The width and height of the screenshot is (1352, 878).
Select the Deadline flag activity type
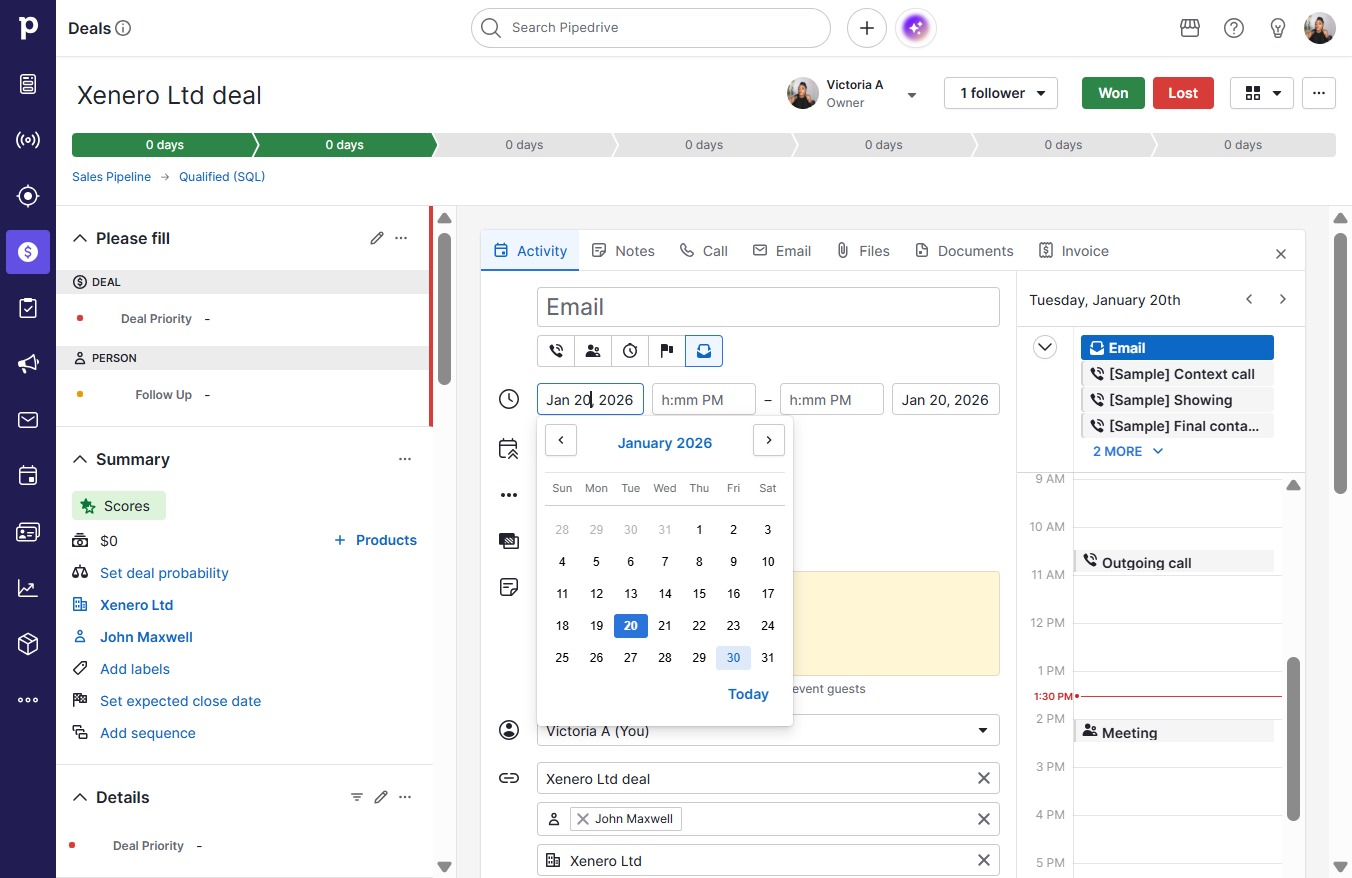click(x=667, y=351)
